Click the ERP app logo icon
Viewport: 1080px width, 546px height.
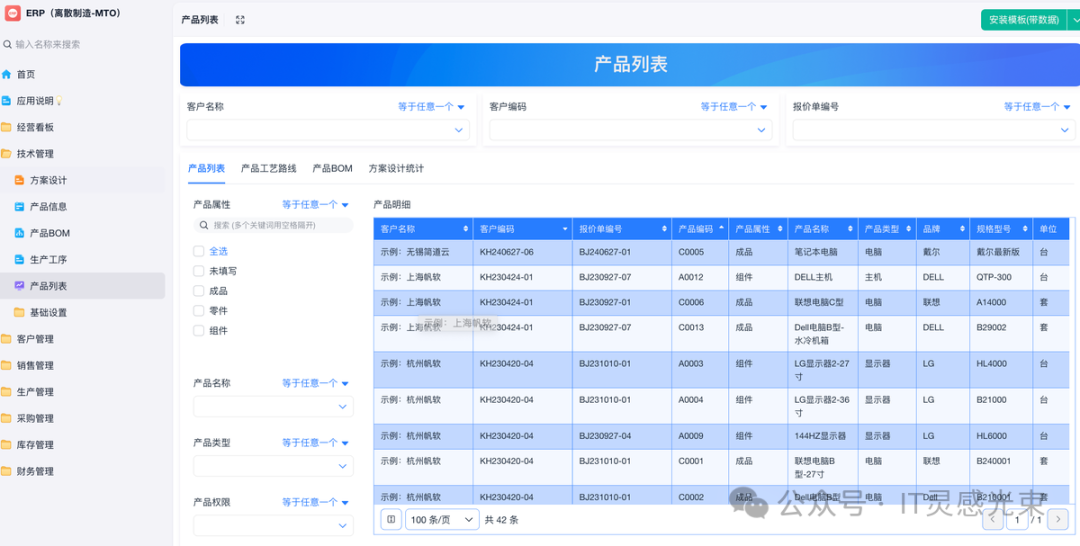[13, 13]
